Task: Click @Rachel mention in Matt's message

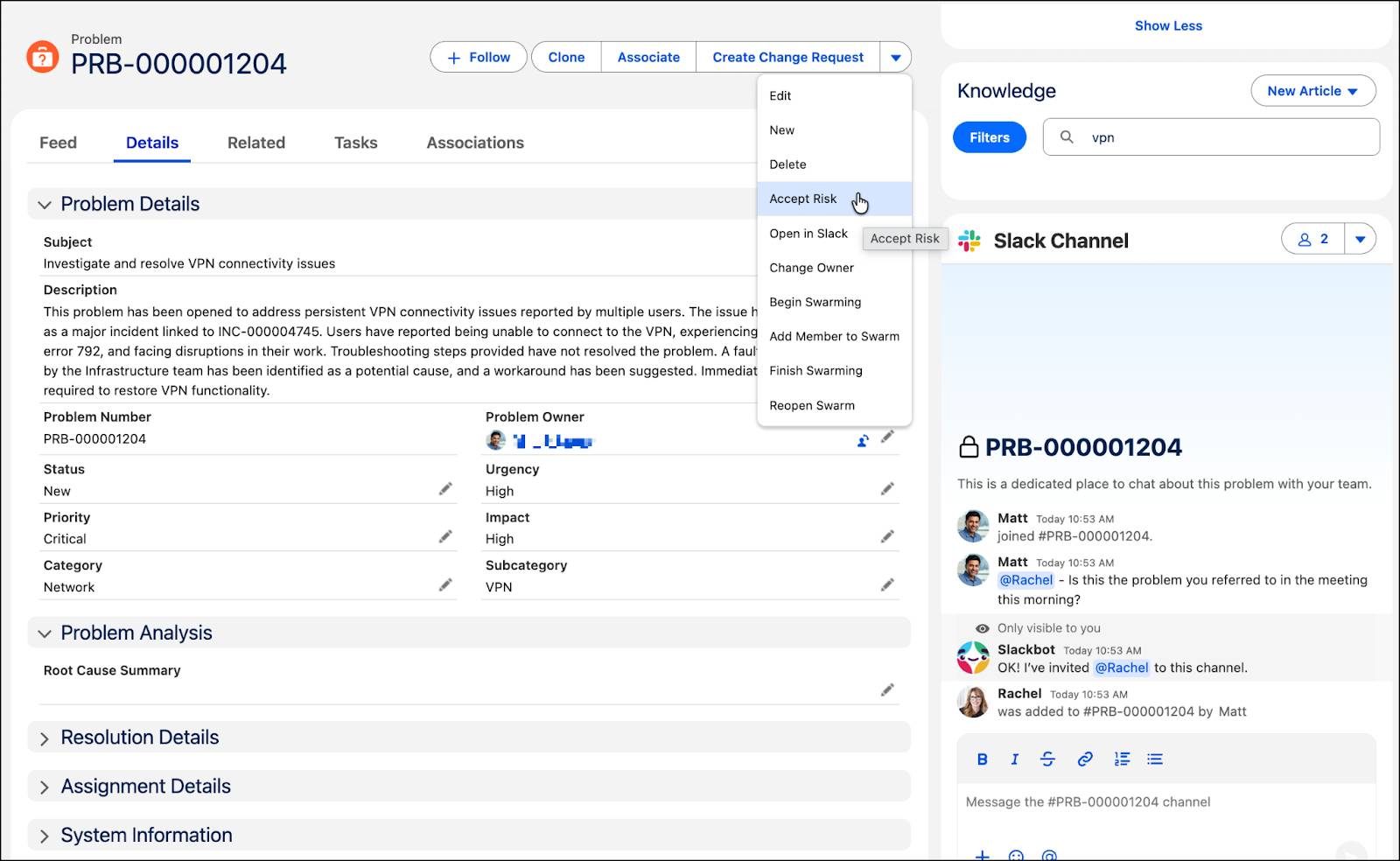Action: click(x=1026, y=580)
